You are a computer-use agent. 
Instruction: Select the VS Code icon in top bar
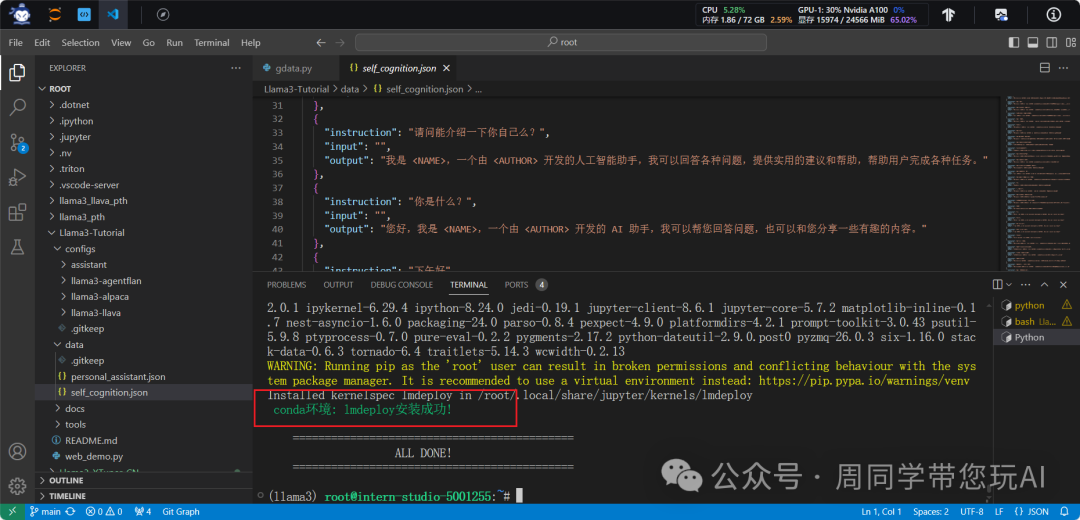[112, 14]
